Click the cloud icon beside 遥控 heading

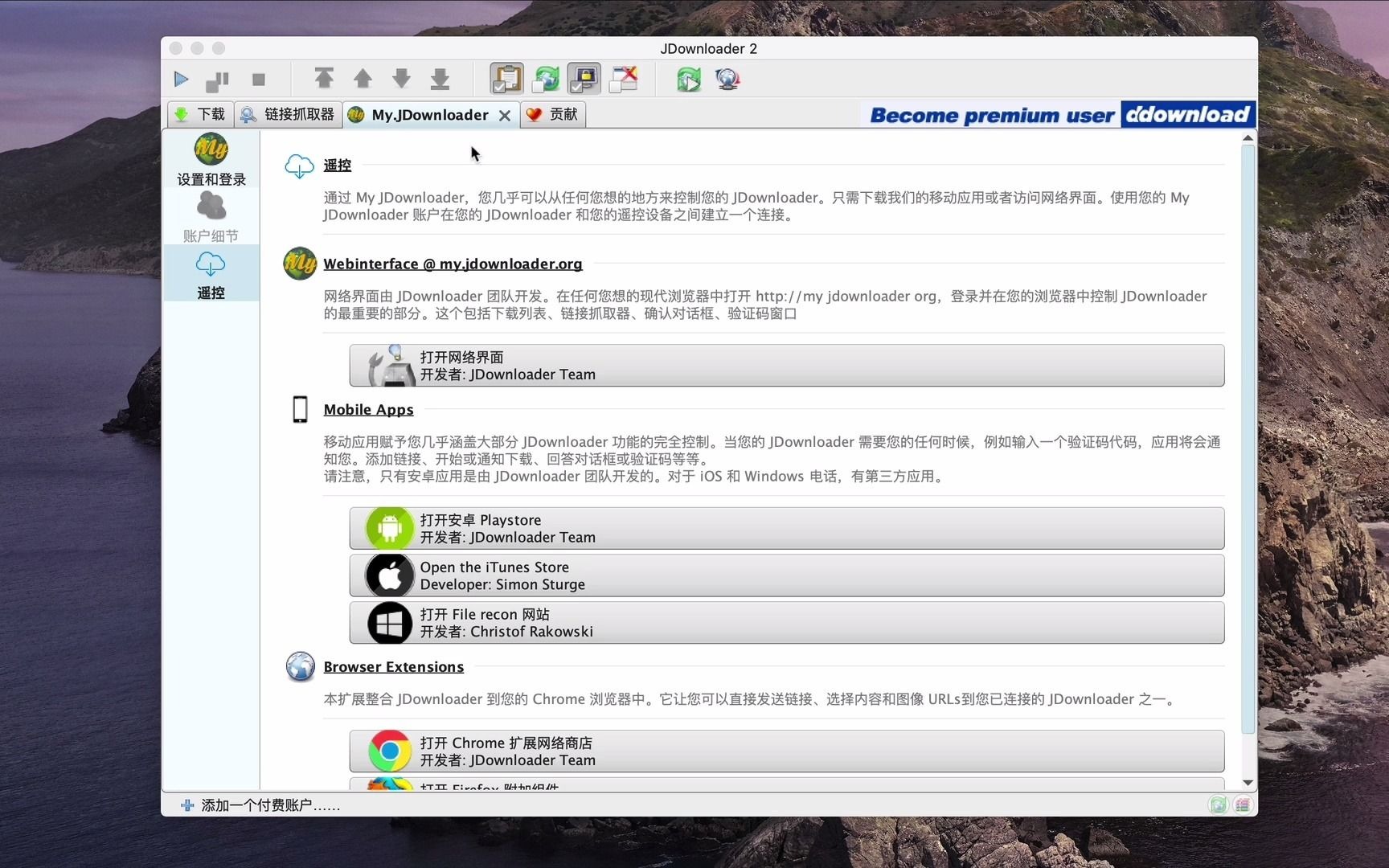click(299, 166)
